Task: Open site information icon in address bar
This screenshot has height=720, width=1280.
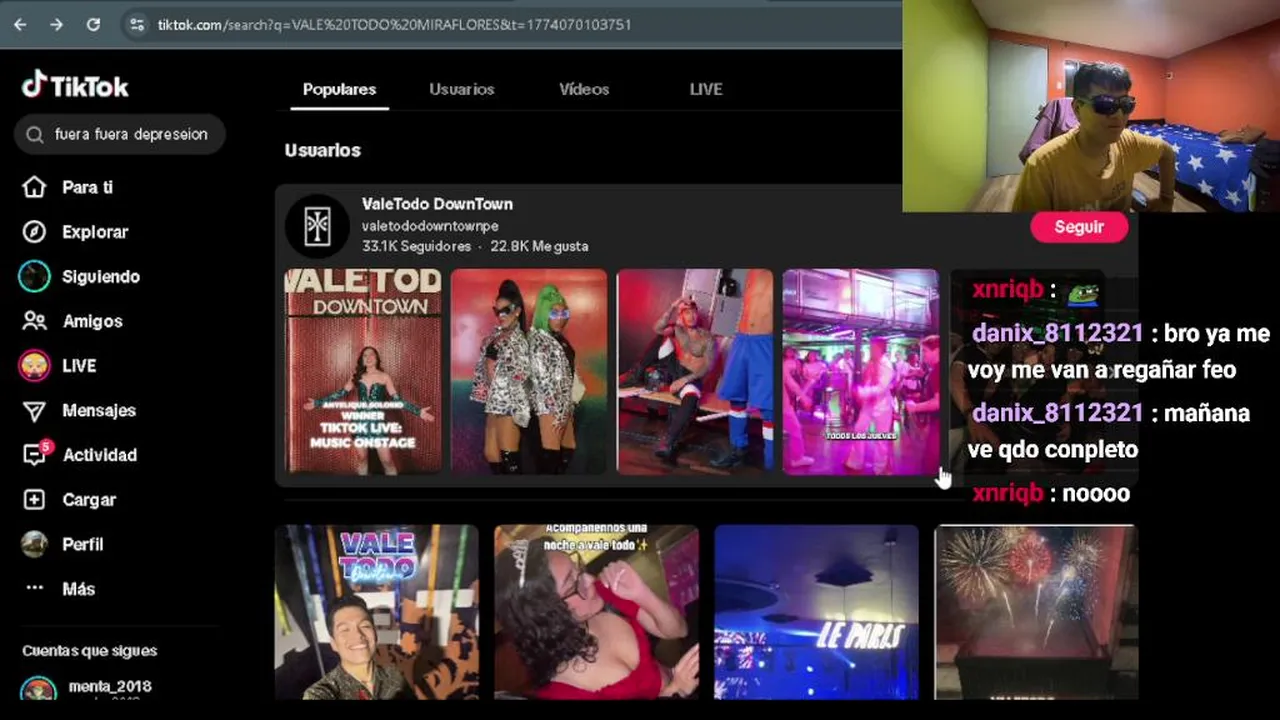Action: click(138, 24)
